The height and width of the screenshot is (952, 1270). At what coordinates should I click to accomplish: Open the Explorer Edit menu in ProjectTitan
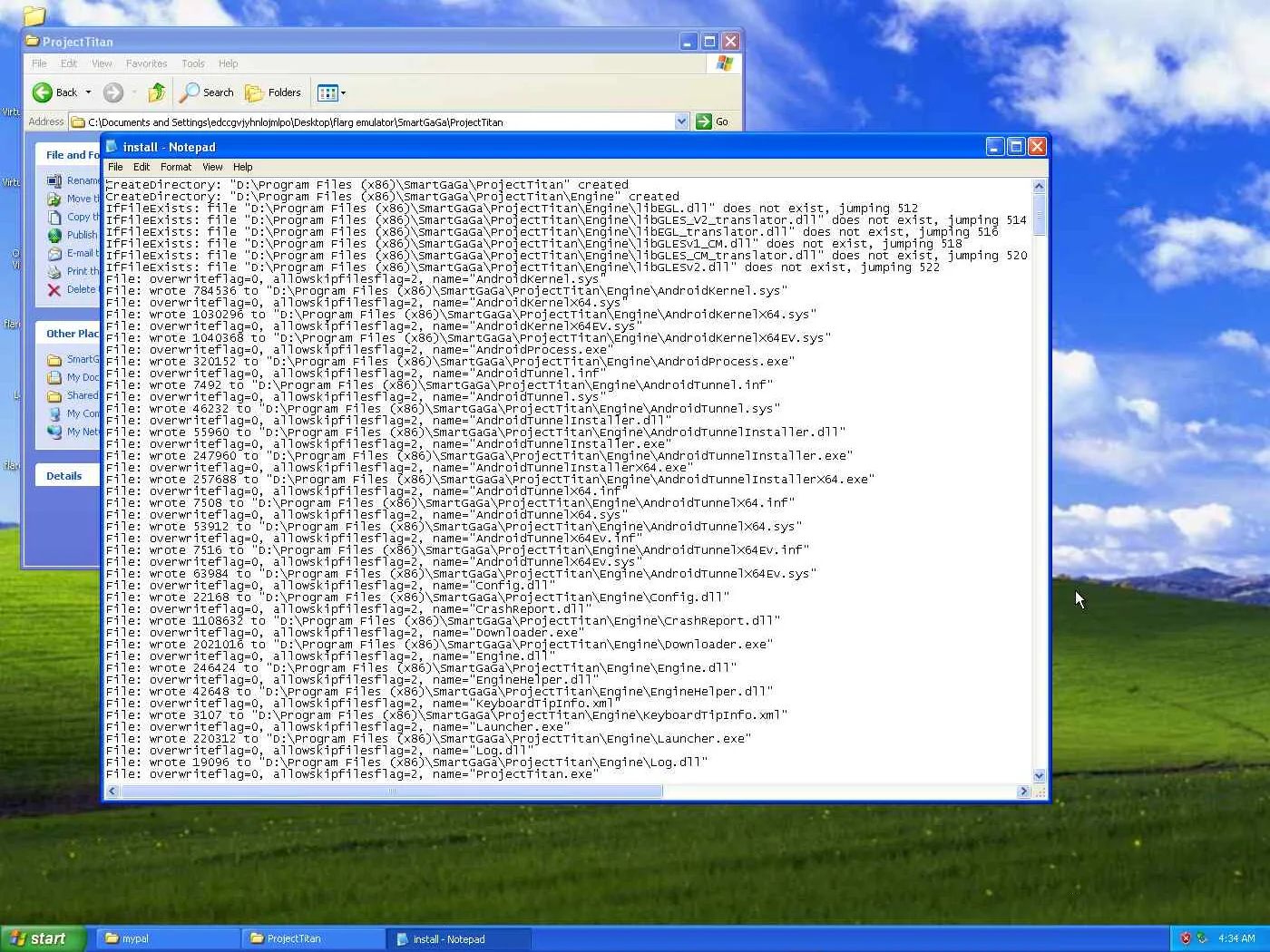pyautogui.click(x=69, y=63)
